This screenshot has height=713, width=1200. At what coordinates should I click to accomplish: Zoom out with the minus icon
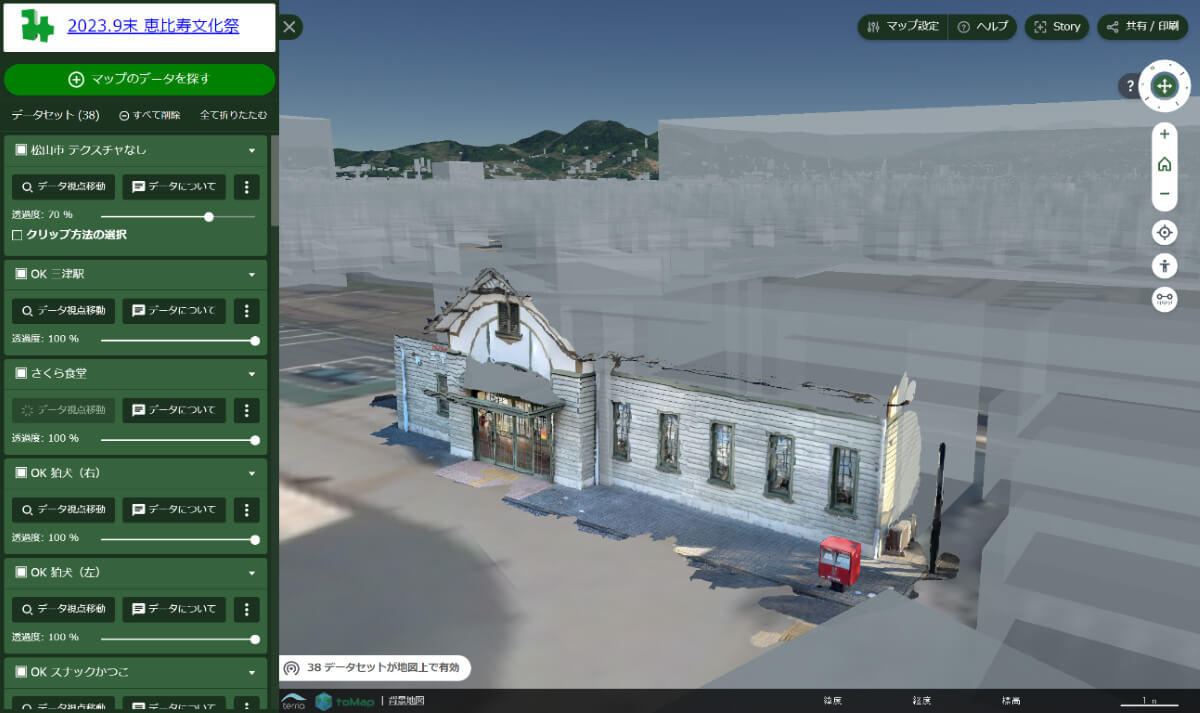(x=1164, y=194)
